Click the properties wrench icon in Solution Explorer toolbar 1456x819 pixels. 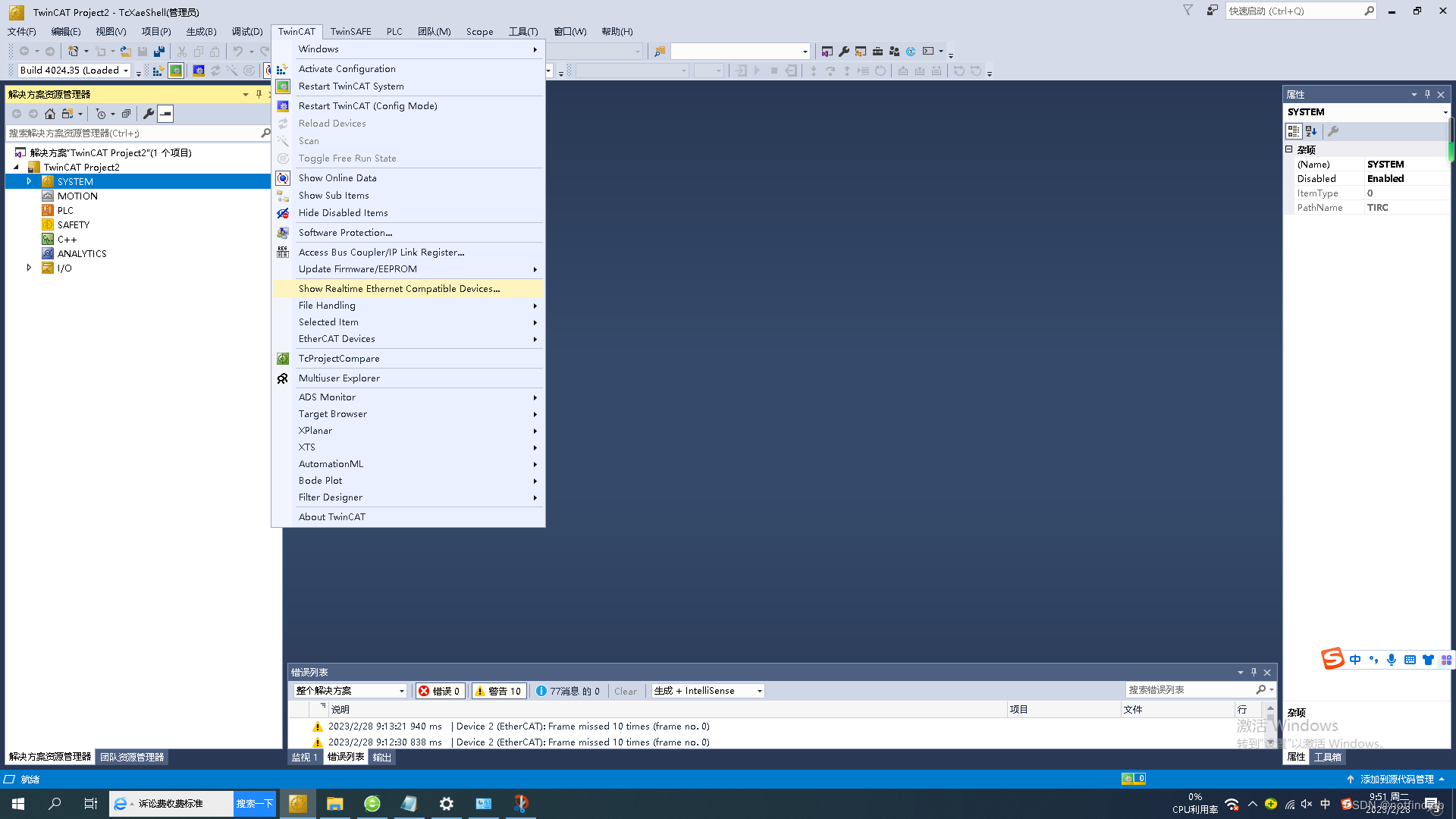coord(149,113)
